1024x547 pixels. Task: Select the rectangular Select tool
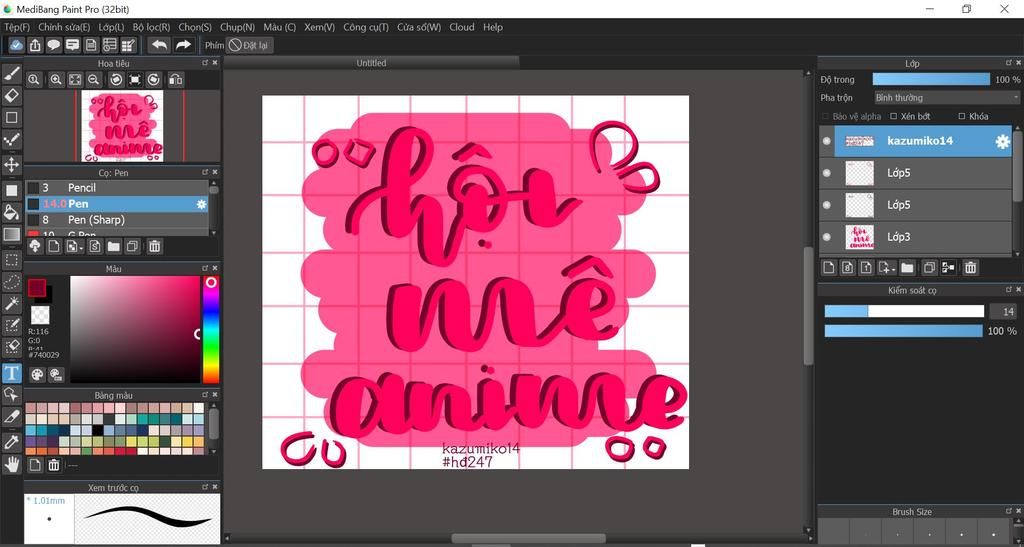[x=12, y=260]
